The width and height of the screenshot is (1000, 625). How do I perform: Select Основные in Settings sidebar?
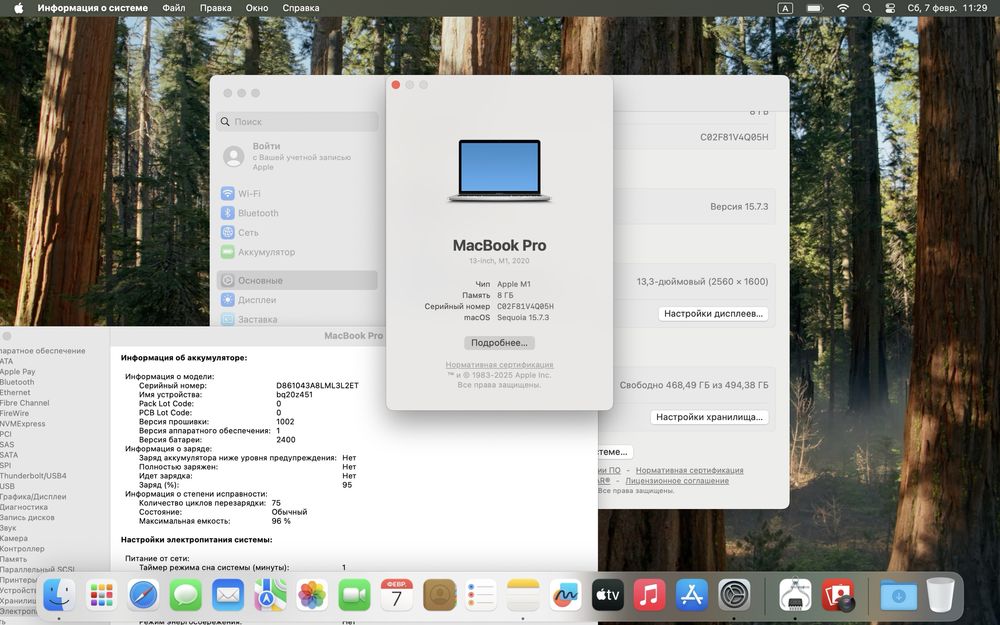click(297, 280)
